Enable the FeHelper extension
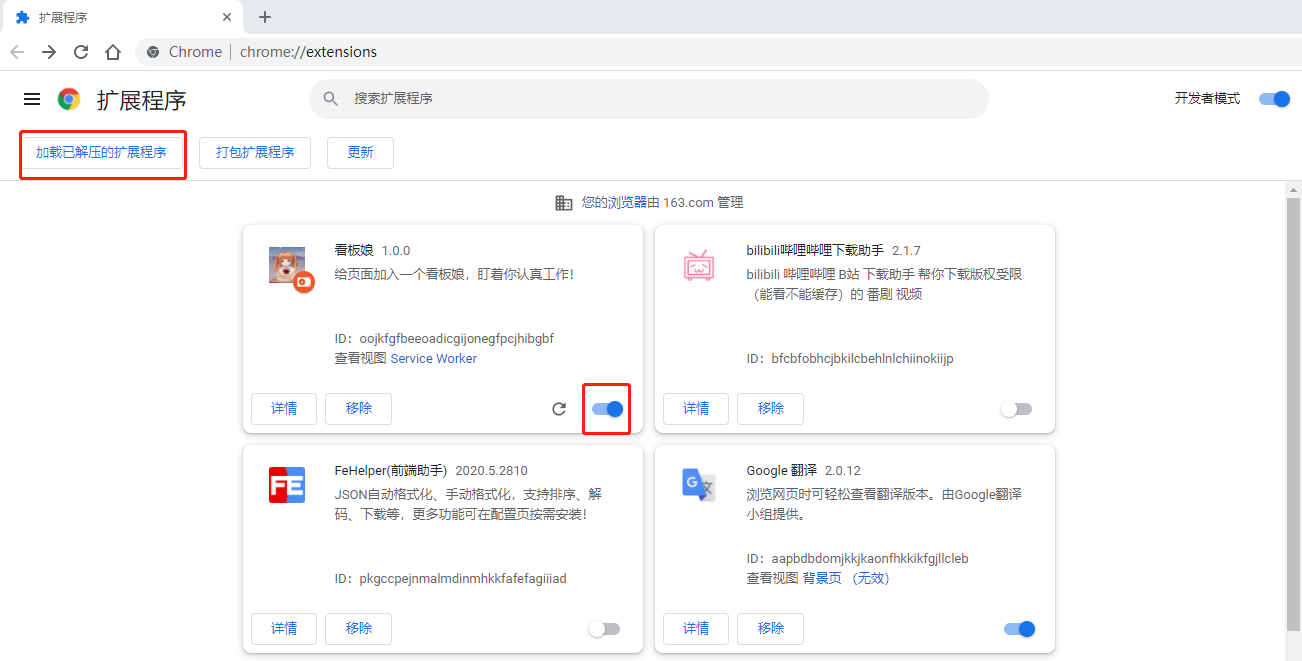1302x661 pixels. [x=604, y=629]
